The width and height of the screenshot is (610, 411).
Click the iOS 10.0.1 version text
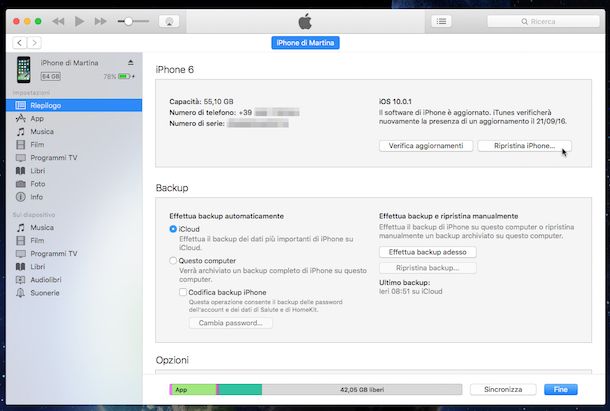pos(395,102)
